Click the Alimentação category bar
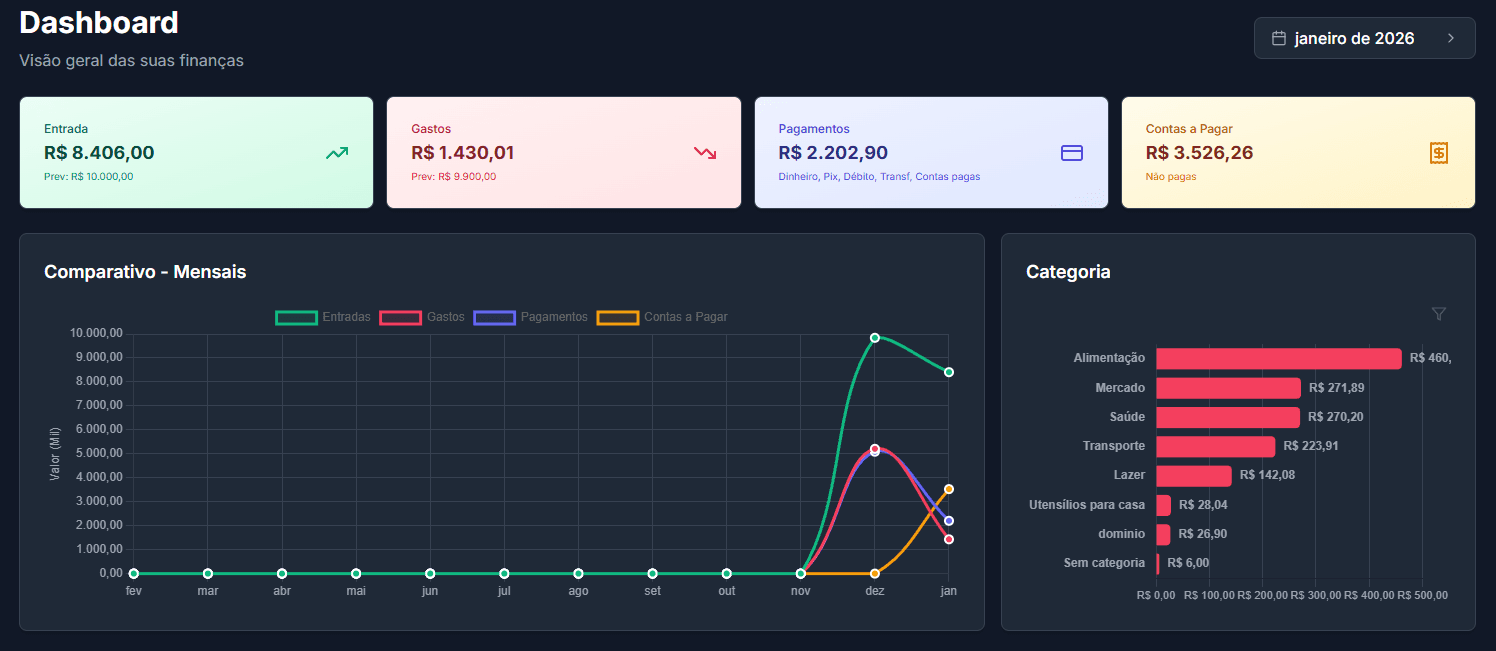This screenshot has height=651, width=1496. [1278, 359]
